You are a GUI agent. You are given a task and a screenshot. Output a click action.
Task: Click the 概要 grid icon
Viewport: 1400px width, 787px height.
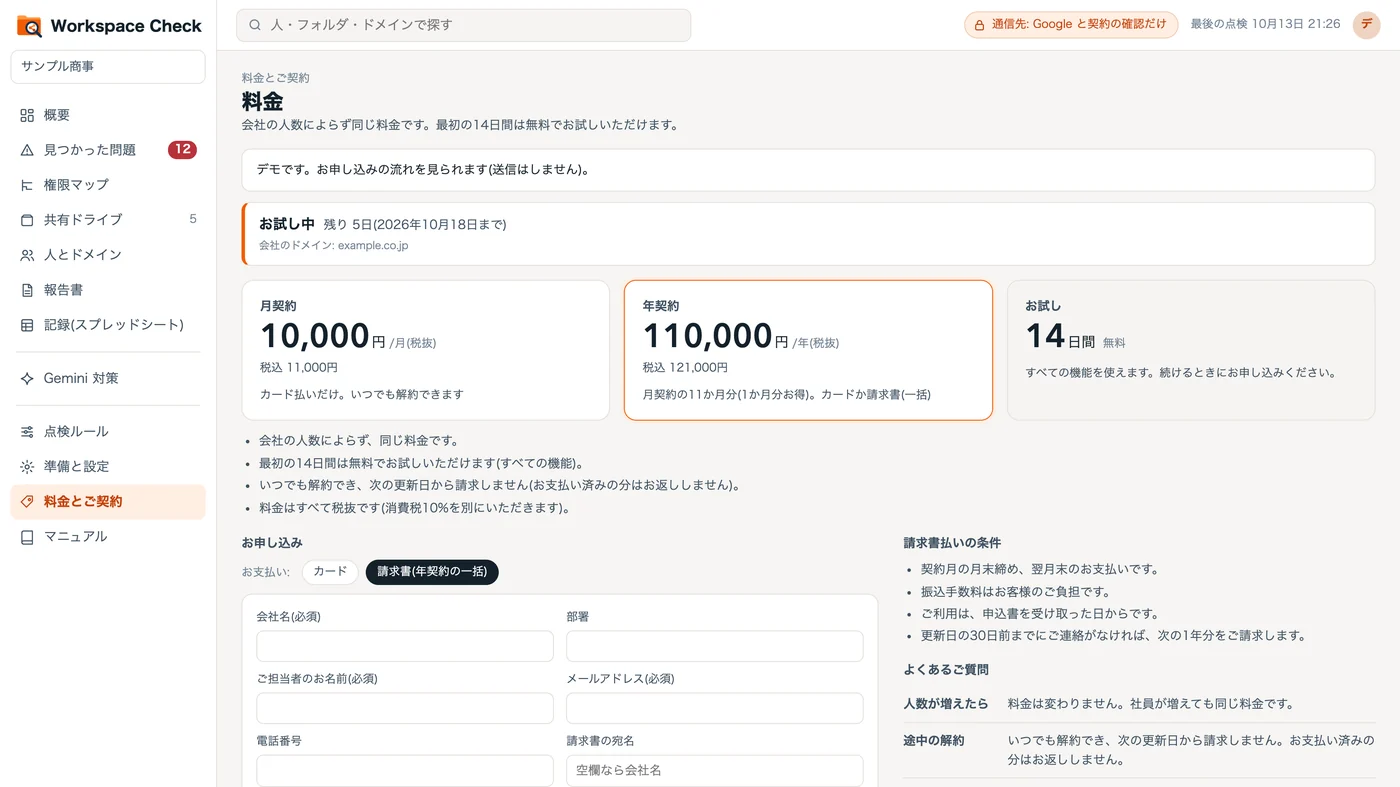click(x=27, y=115)
